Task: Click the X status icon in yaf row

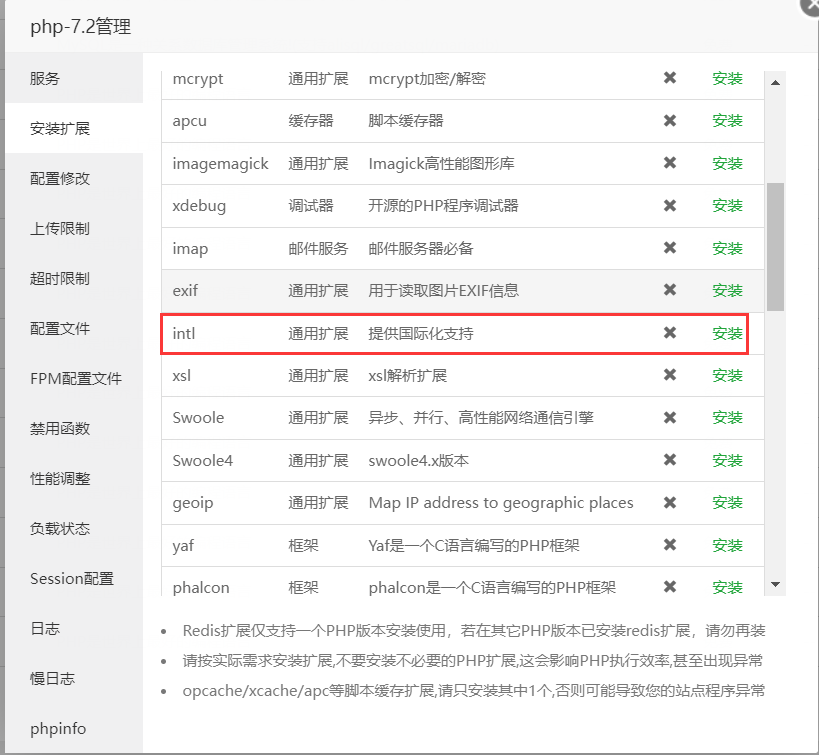Action: [x=670, y=545]
